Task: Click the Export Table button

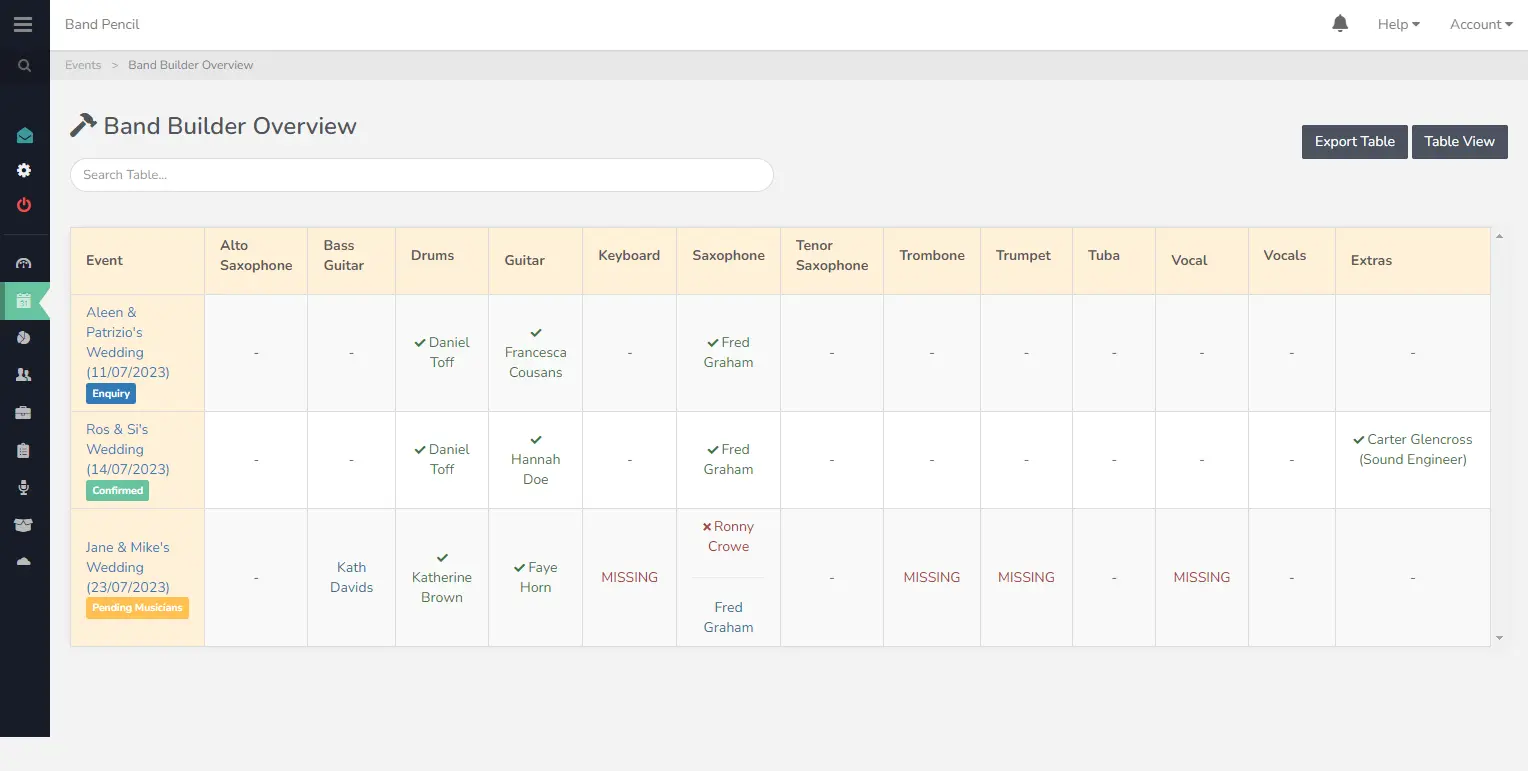Action: [x=1355, y=142]
